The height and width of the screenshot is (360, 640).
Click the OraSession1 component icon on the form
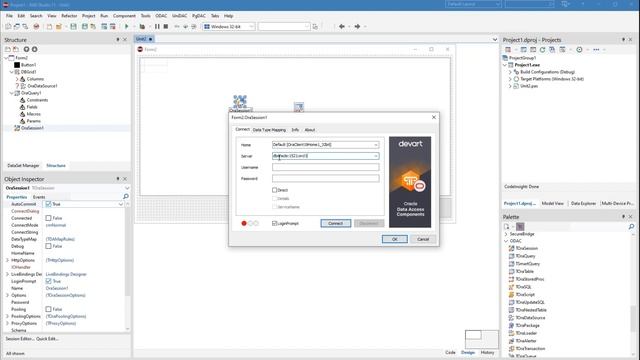(x=240, y=101)
